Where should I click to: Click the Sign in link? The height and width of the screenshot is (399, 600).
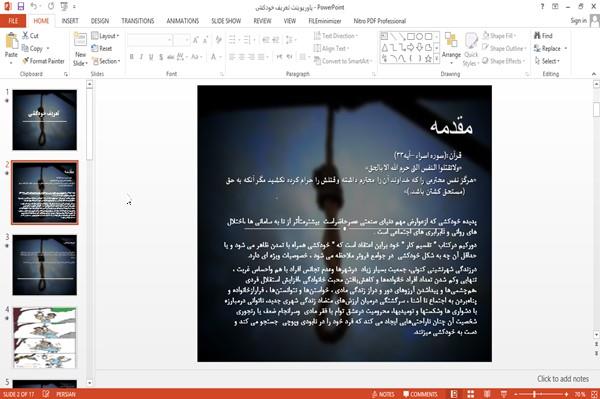tap(578, 21)
